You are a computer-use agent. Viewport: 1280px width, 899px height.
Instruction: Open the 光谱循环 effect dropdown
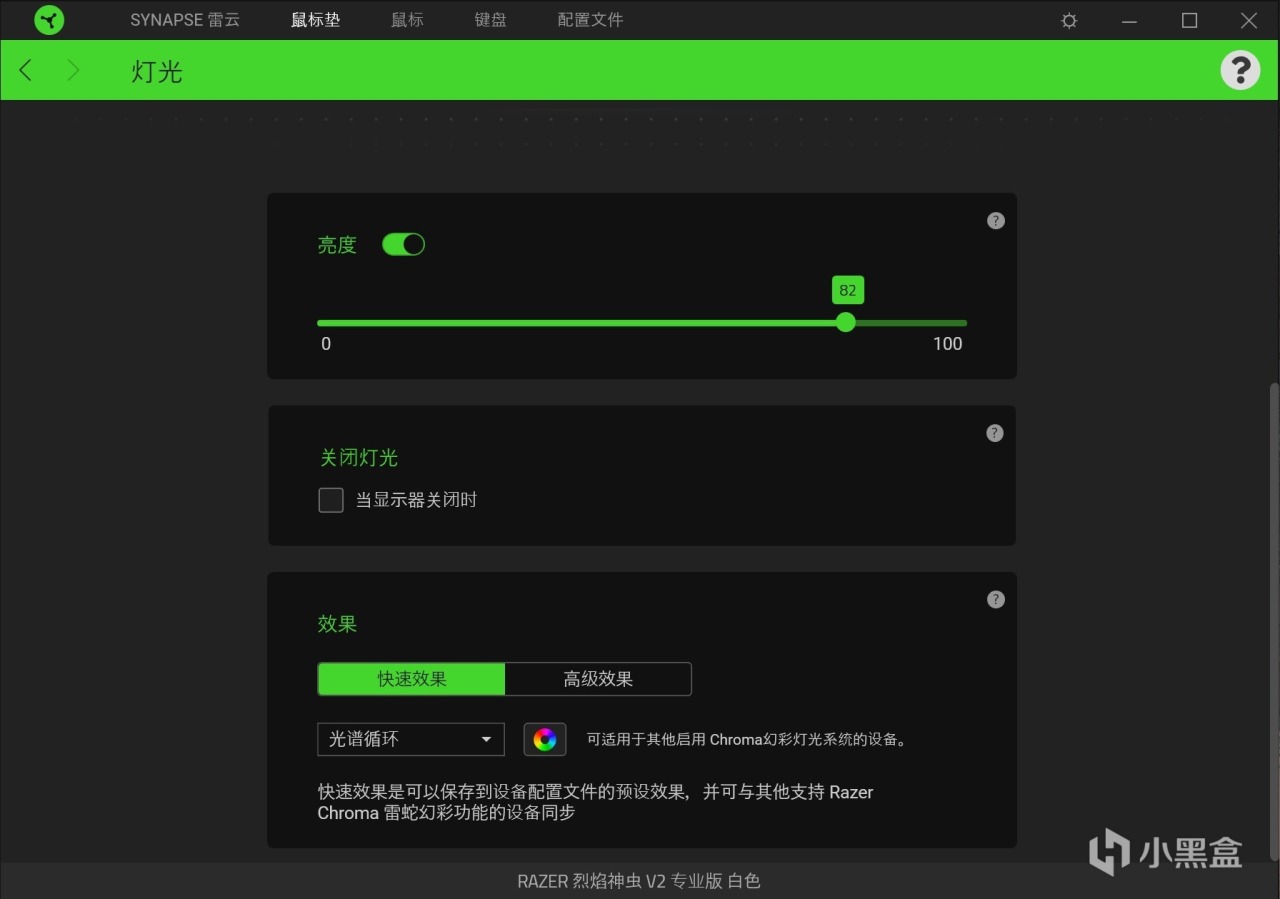pyautogui.click(x=411, y=740)
